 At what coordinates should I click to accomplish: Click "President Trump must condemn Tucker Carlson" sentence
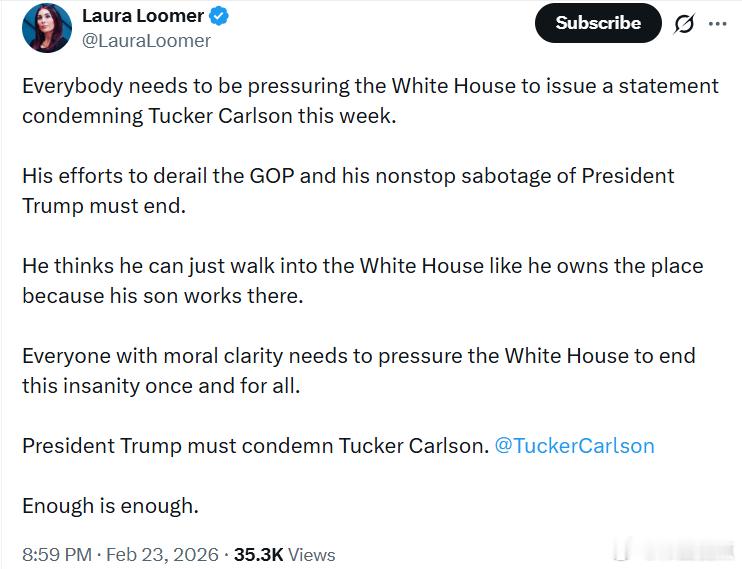click(x=255, y=445)
